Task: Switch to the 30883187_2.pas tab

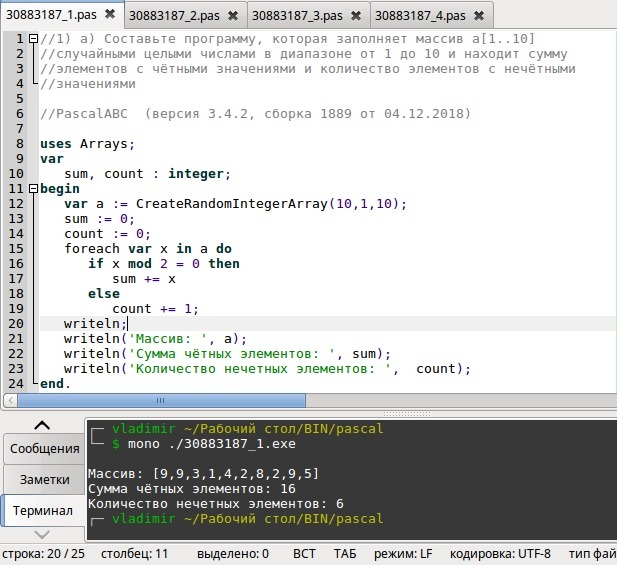Action: tap(176, 16)
